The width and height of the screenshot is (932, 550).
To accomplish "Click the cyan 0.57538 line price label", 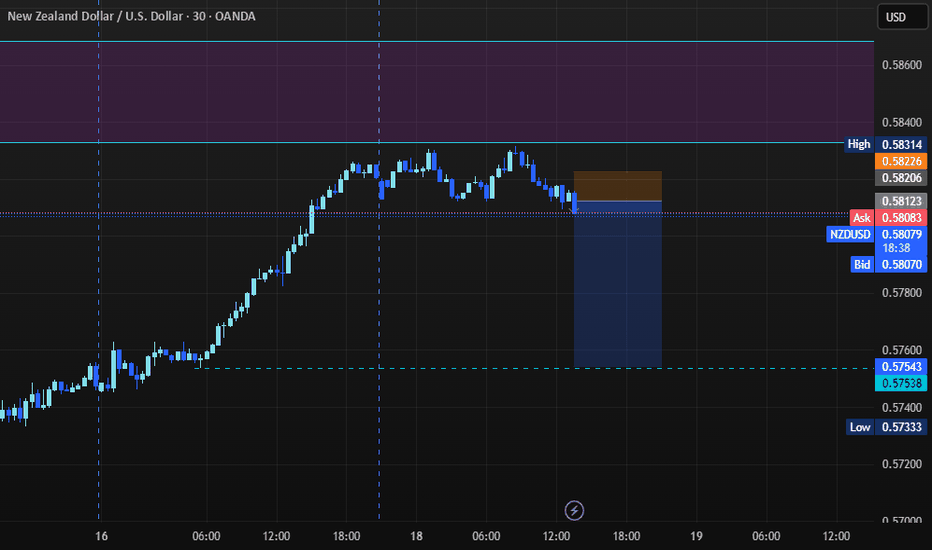I will point(901,384).
